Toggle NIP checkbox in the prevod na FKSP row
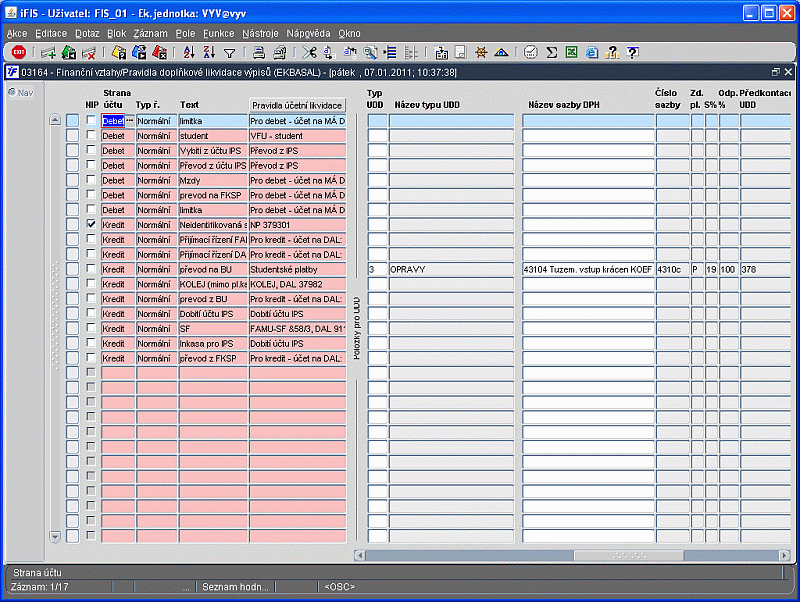The height and width of the screenshot is (602, 800). 91,194
